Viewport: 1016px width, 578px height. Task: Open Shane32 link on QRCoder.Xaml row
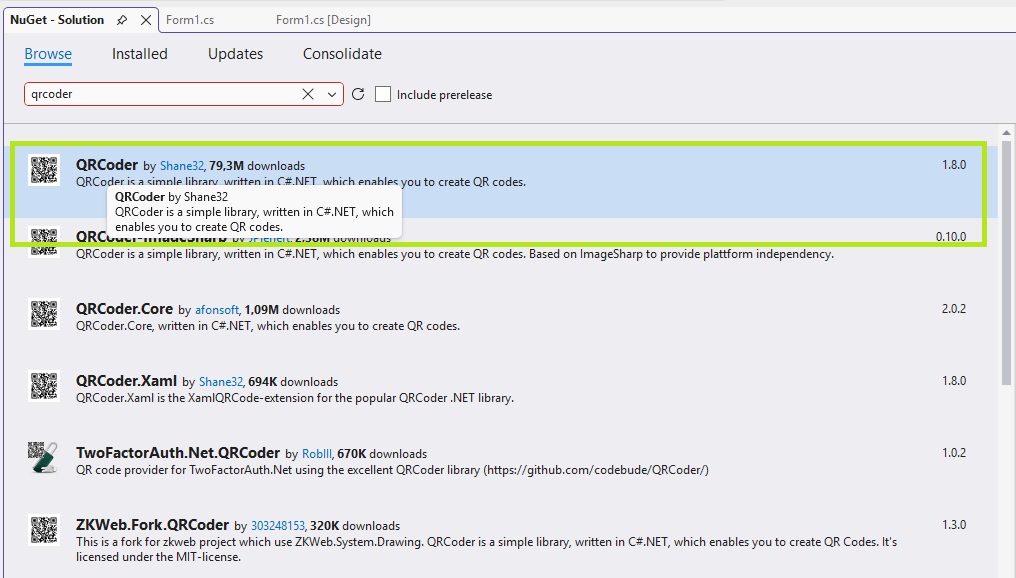[221, 382]
